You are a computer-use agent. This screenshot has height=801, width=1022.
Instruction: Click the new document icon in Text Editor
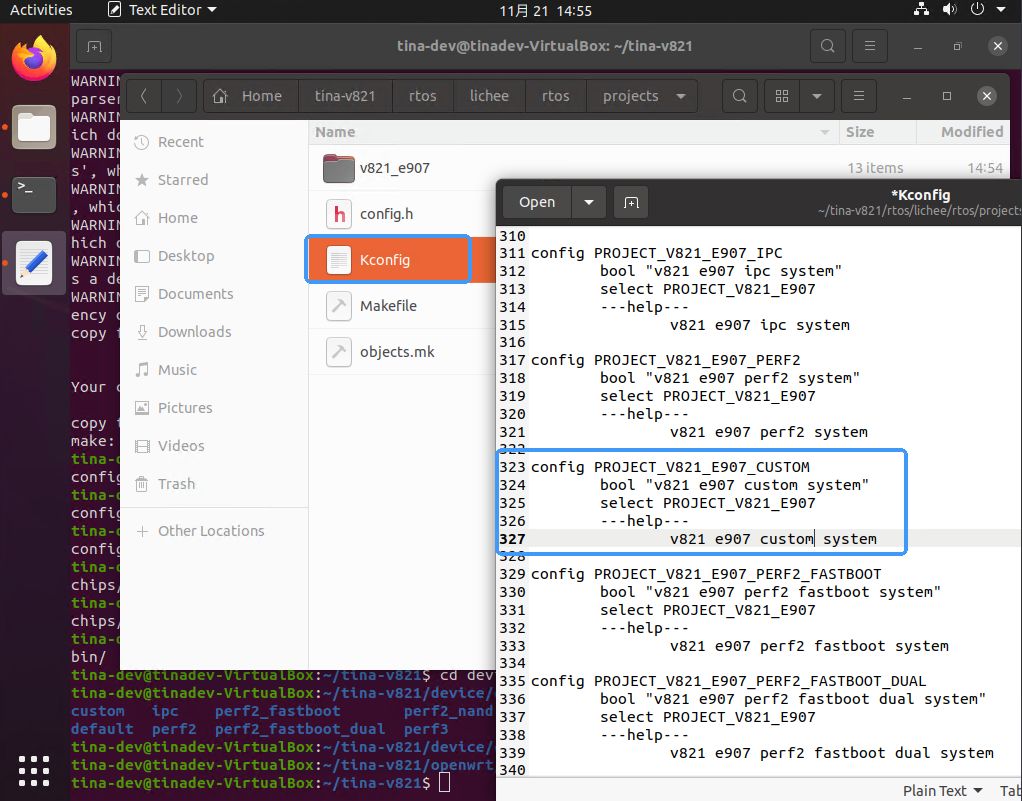[631, 202]
